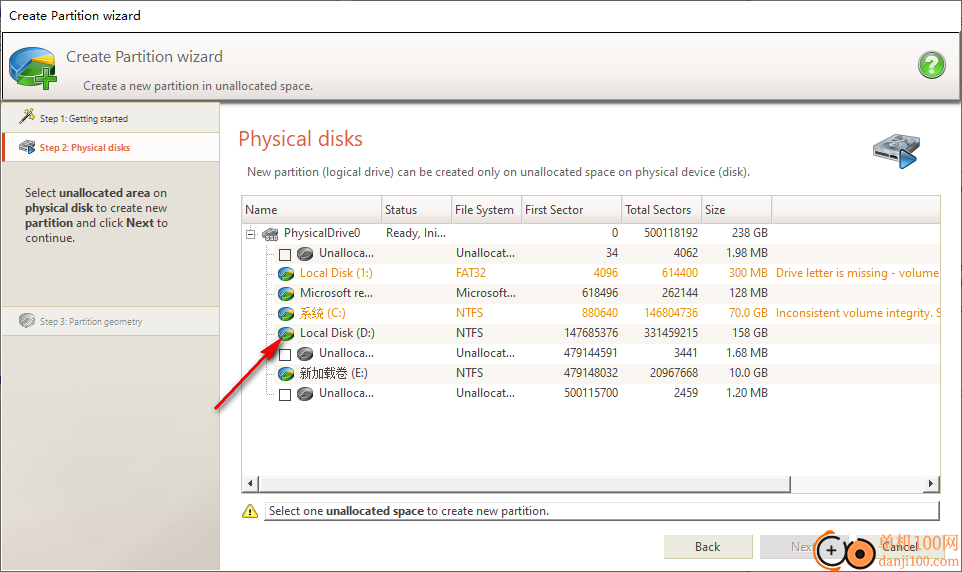962x572 pixels.
Task: Click the Back button
Action: pyautogui.click(x=708, y=547)
